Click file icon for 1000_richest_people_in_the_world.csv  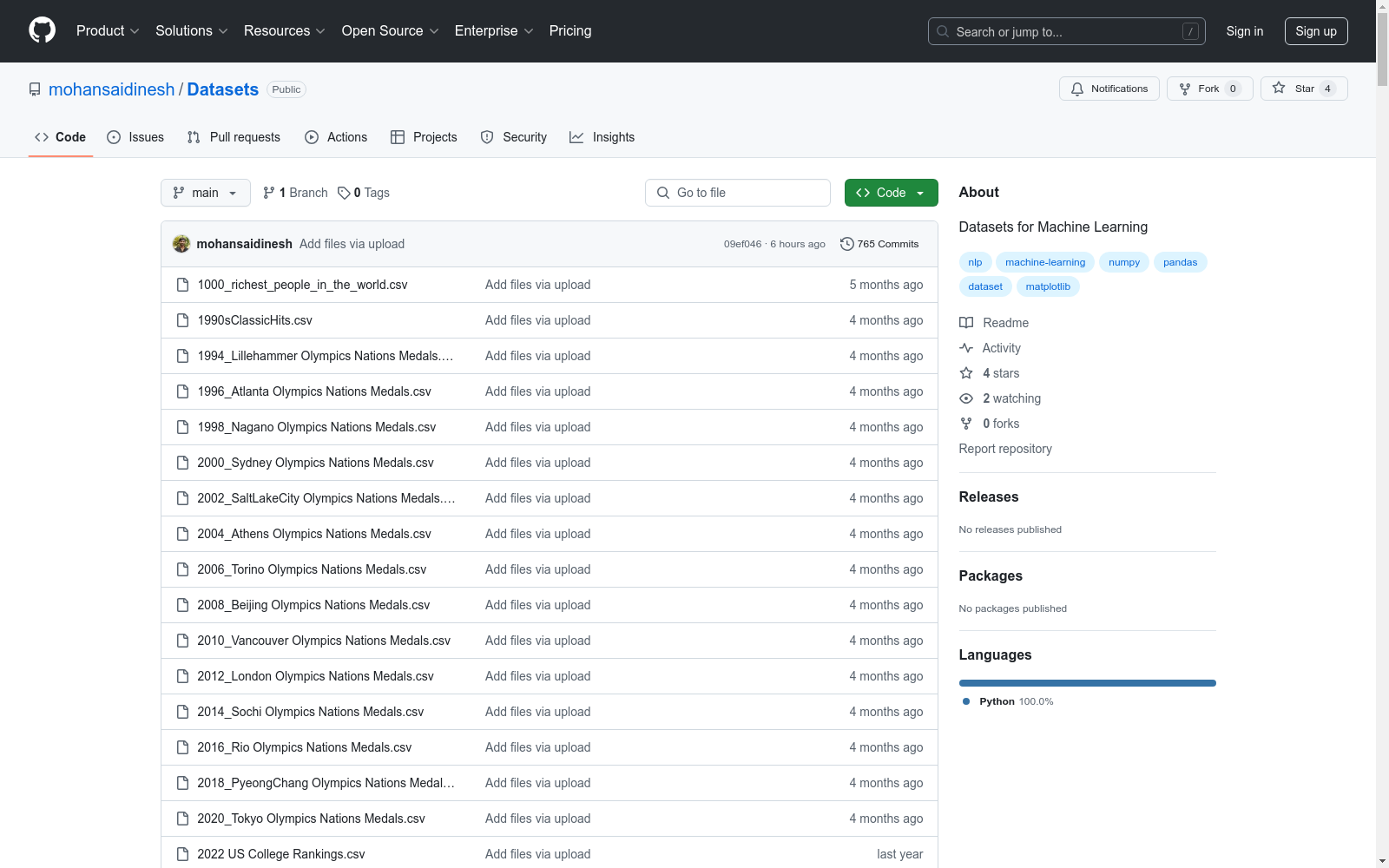182,285
